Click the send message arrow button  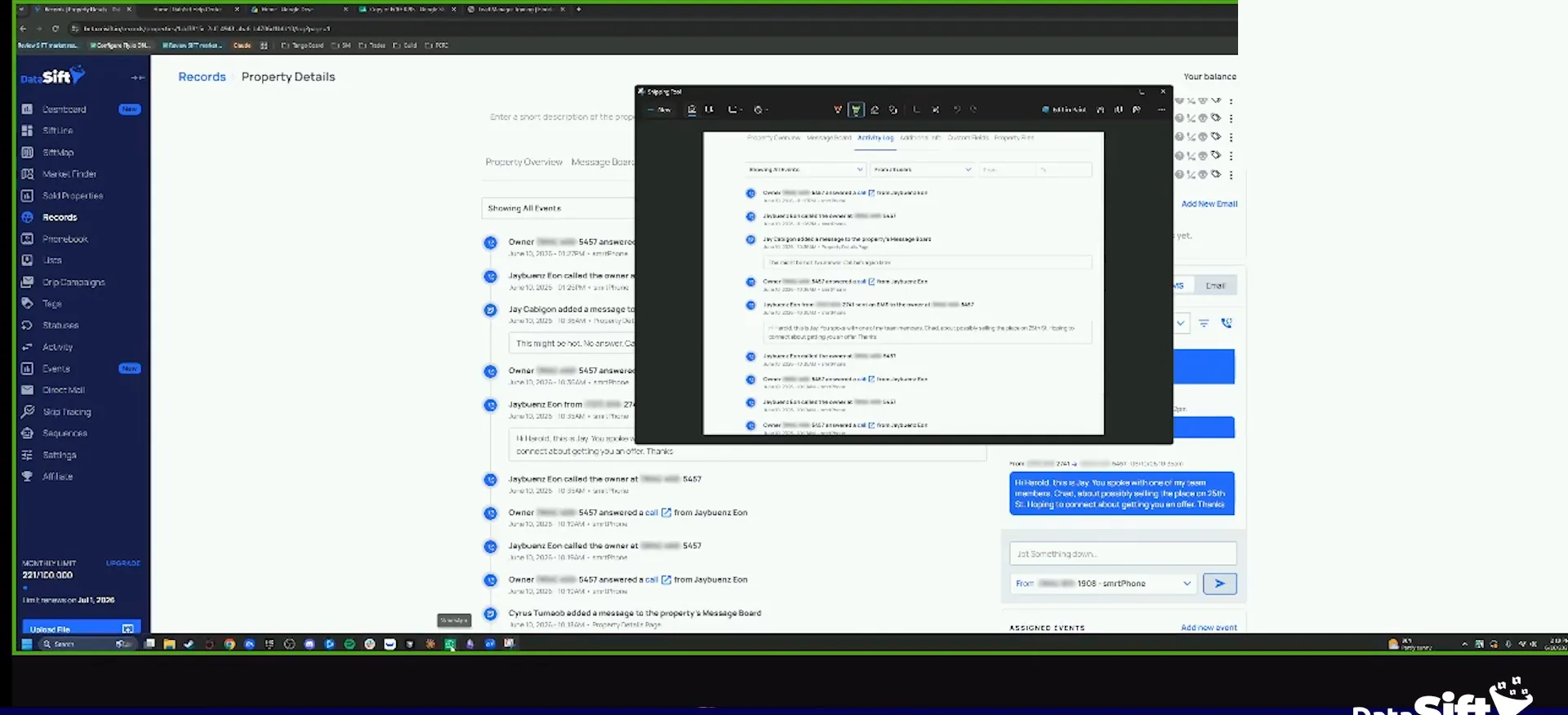[x=1219, y=584]
